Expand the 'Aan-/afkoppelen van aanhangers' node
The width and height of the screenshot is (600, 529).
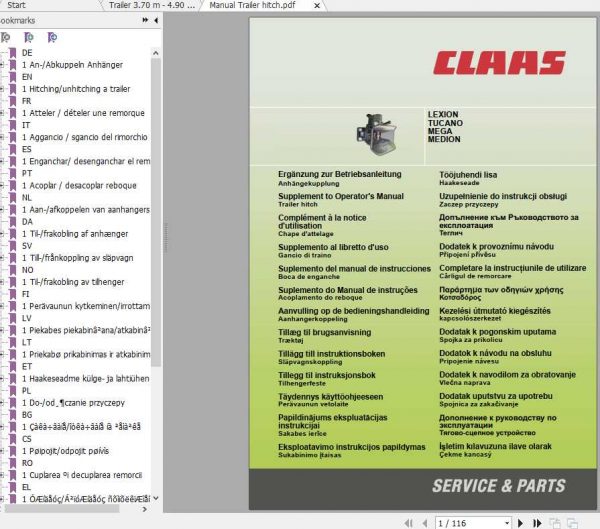[2, 209]
